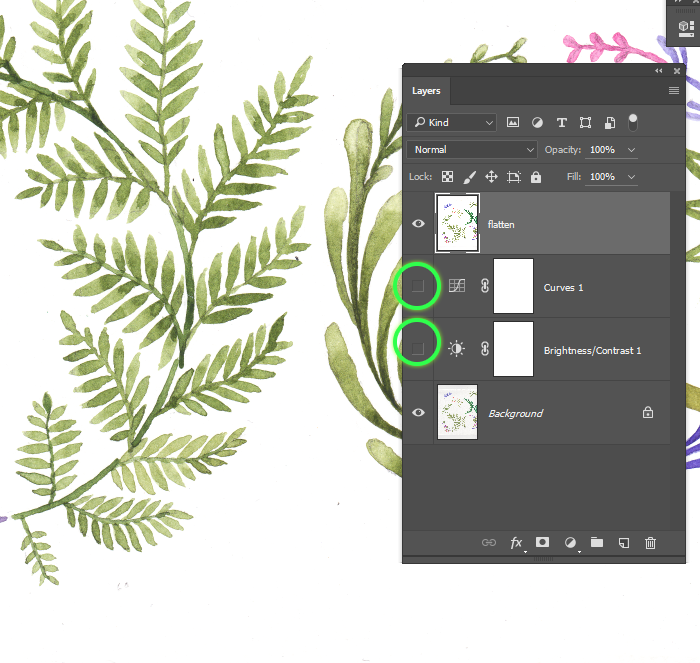Open the Kind filter type dropdown
This screenshot has height=663, width=700.
pyautogui.click(x=452, y=122)
